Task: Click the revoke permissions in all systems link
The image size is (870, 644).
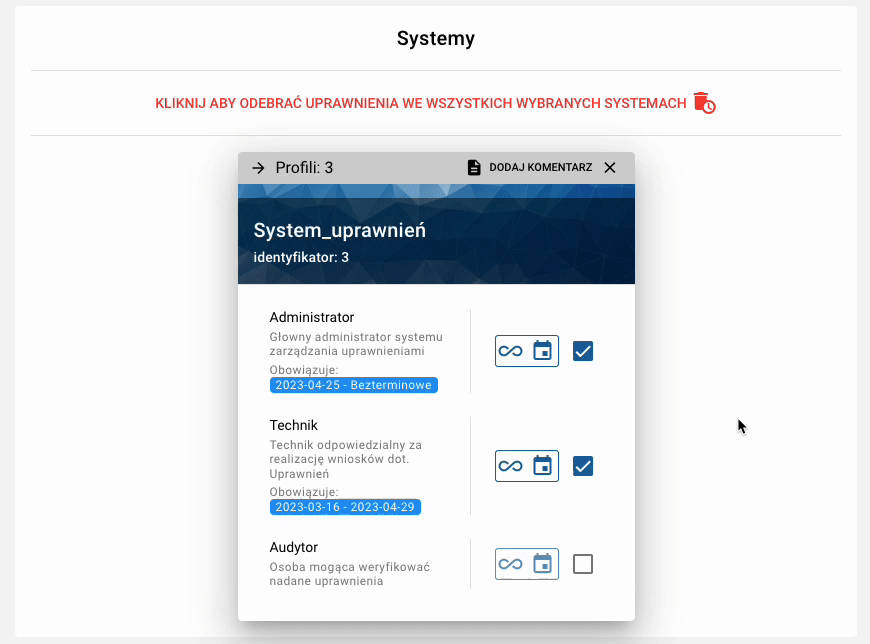Action: pos(421,103)
